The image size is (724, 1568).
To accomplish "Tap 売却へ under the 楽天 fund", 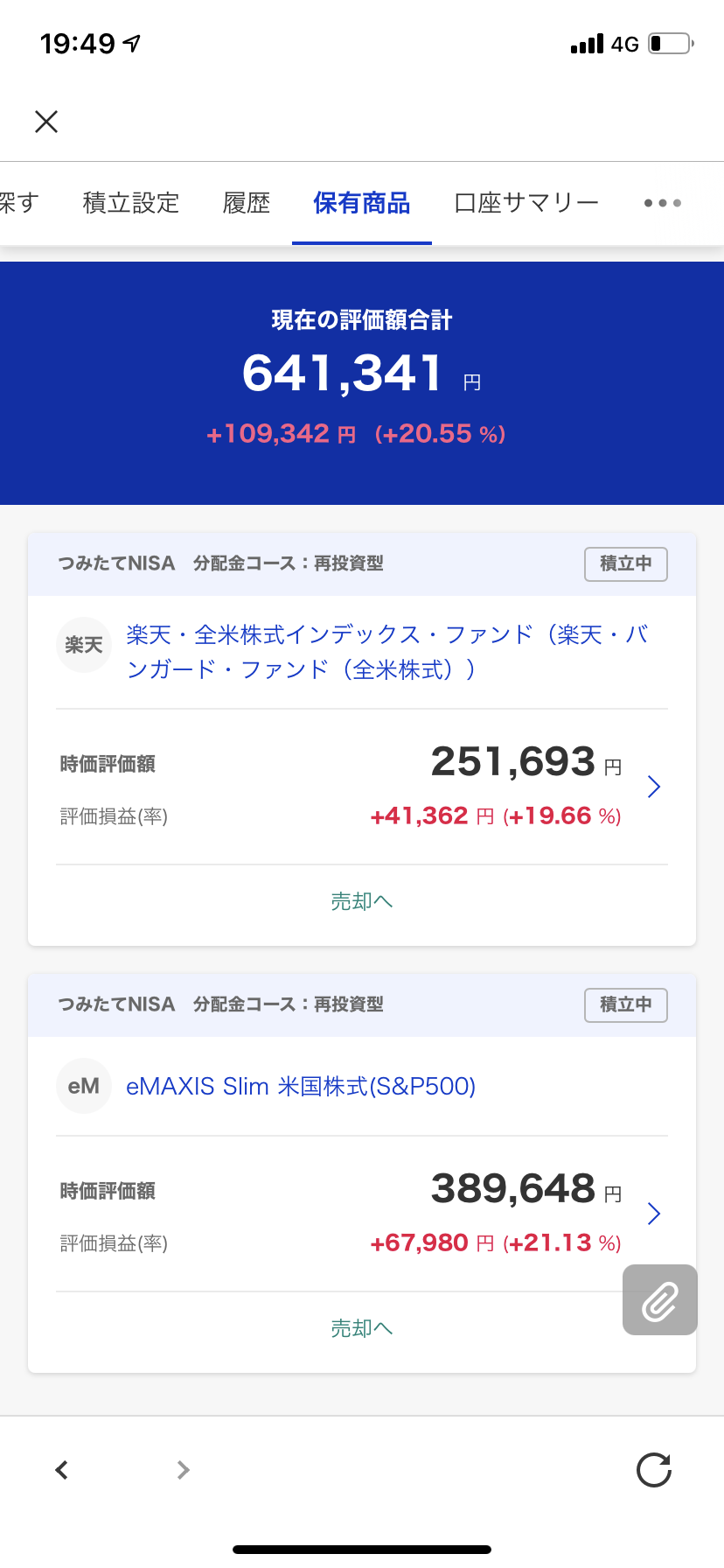I will coord(362,901).
